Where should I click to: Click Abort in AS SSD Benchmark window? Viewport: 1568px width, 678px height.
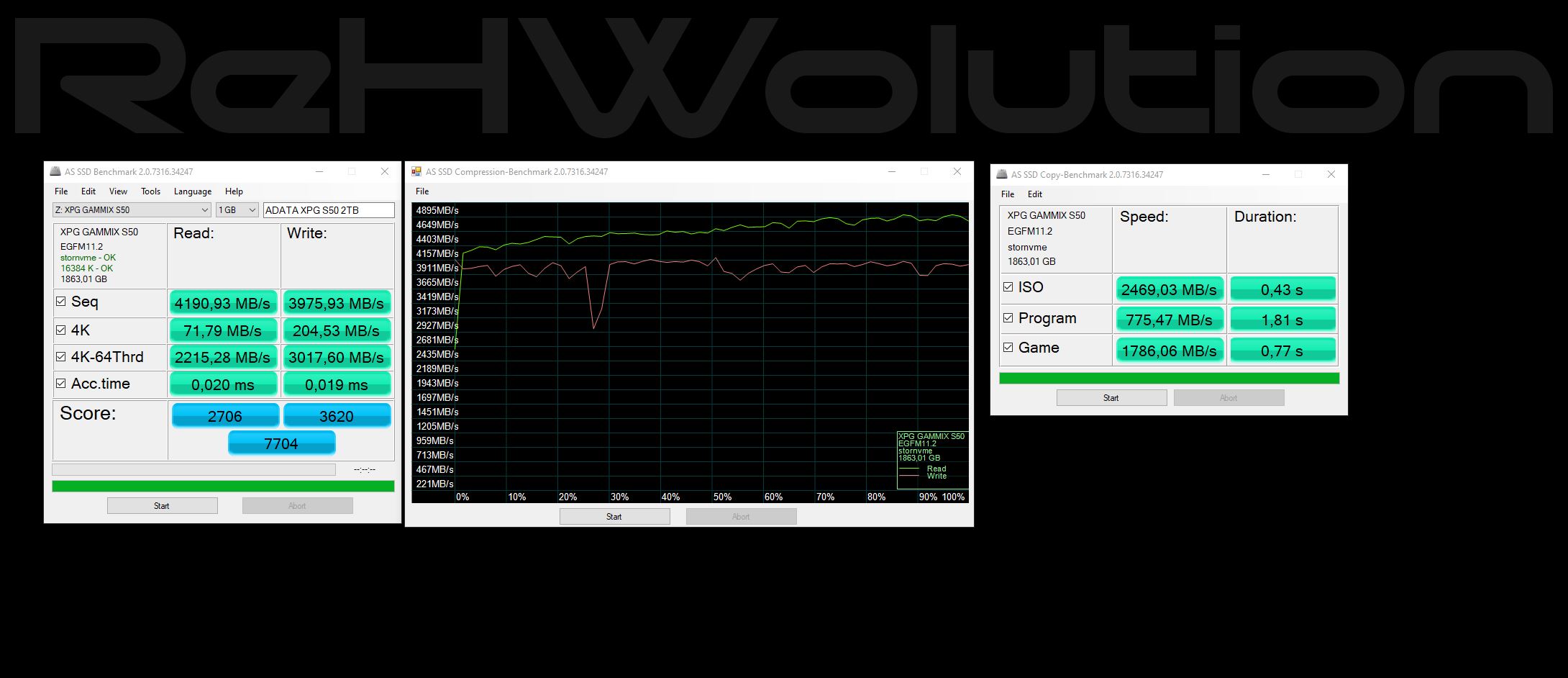[297, 506]
